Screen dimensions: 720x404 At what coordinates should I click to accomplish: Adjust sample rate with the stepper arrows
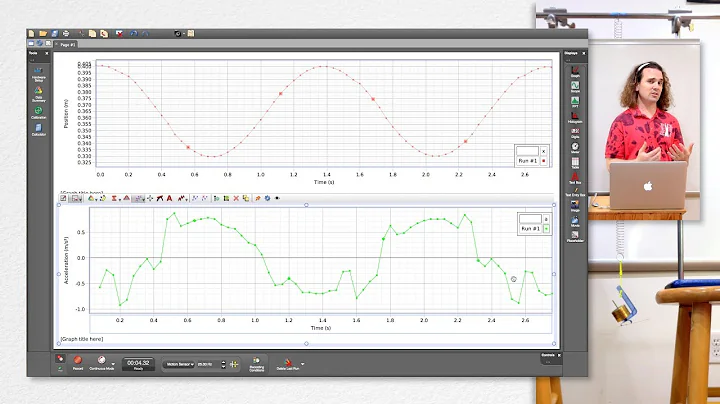click(224, 365)
